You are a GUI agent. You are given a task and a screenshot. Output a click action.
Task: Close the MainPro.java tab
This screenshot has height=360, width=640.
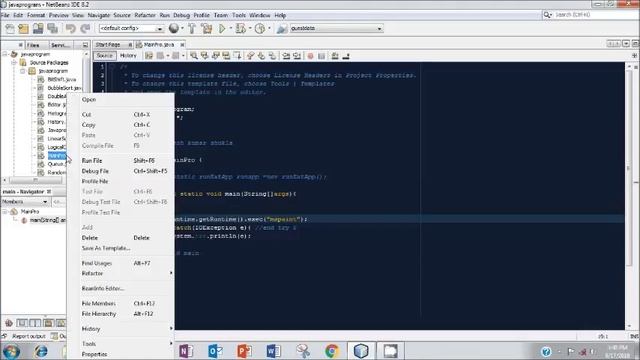pos(182,44)
